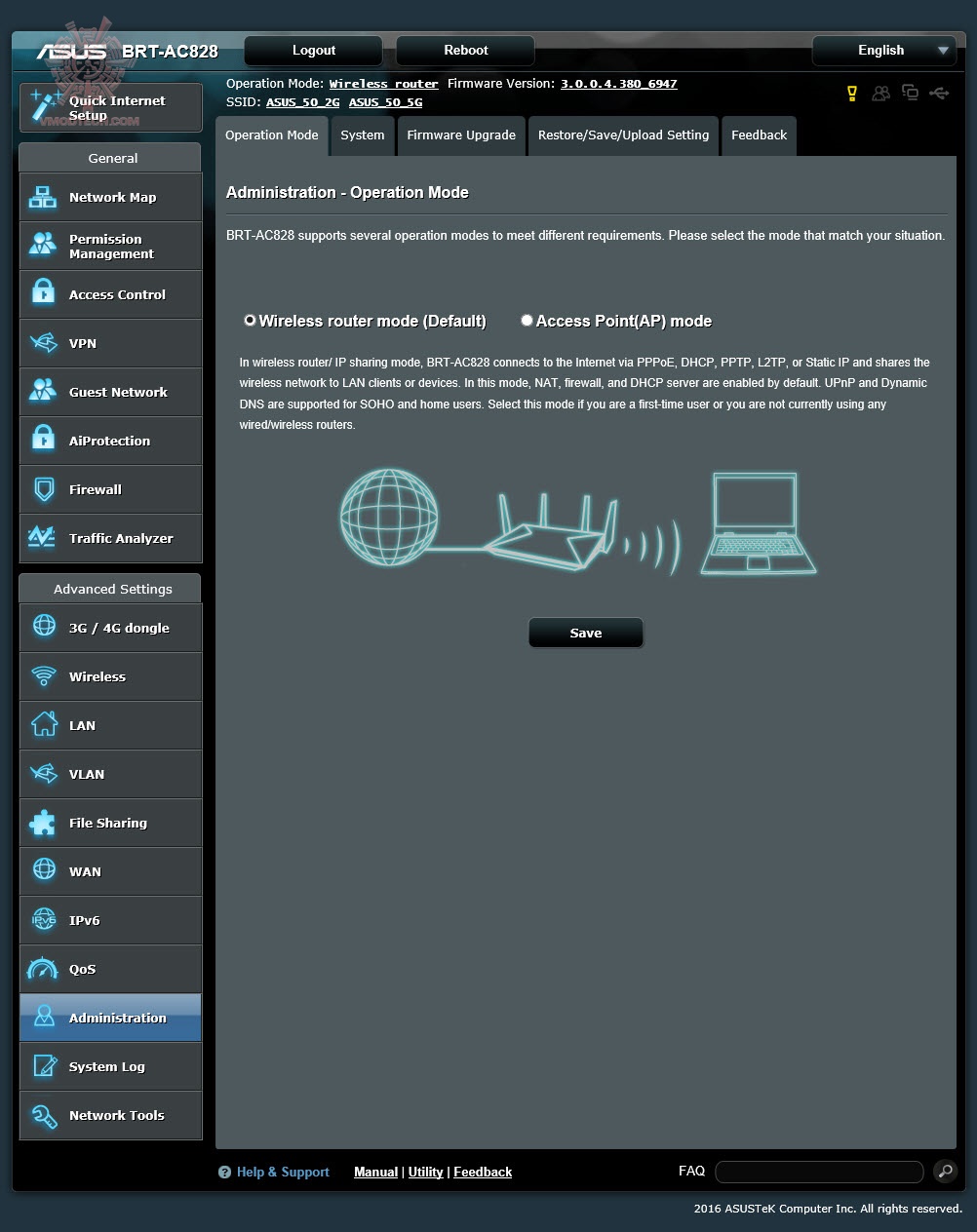Open the WAN globe icon
Screen dimensions: 977x1232
44,870
